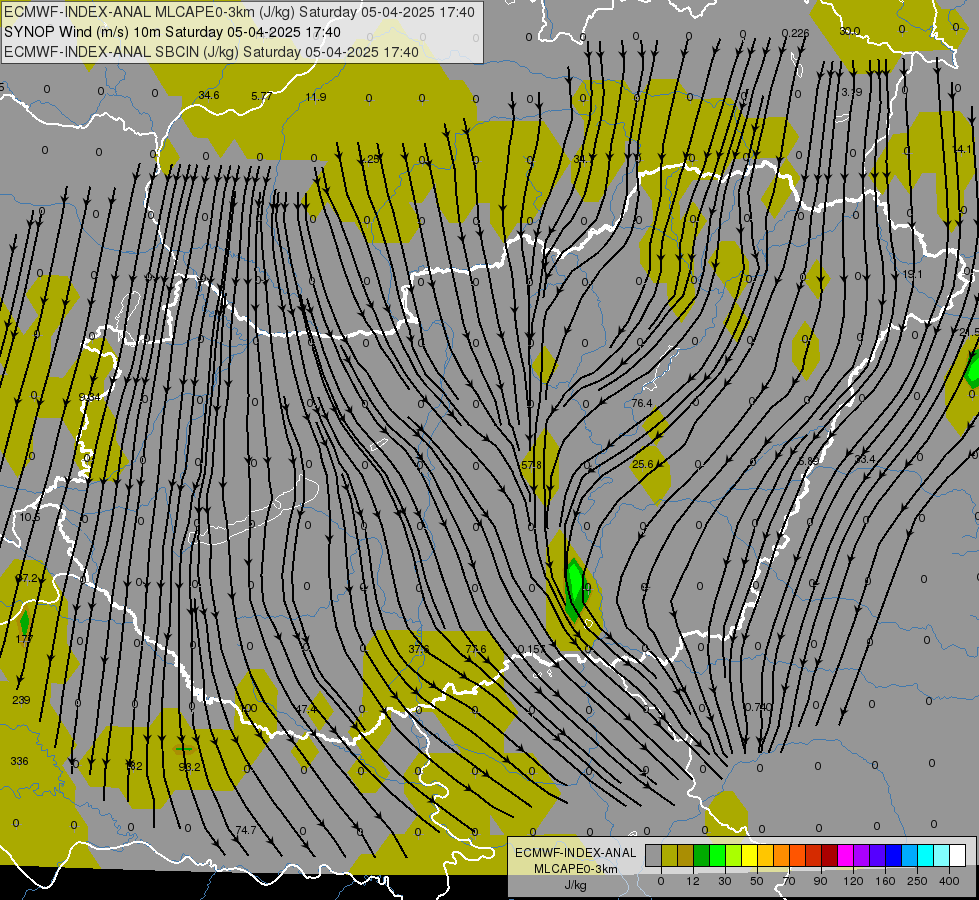The height and width of the screenshot is (900, 979).
Task: Click the map value 47.4
Action: coord(306,709)
